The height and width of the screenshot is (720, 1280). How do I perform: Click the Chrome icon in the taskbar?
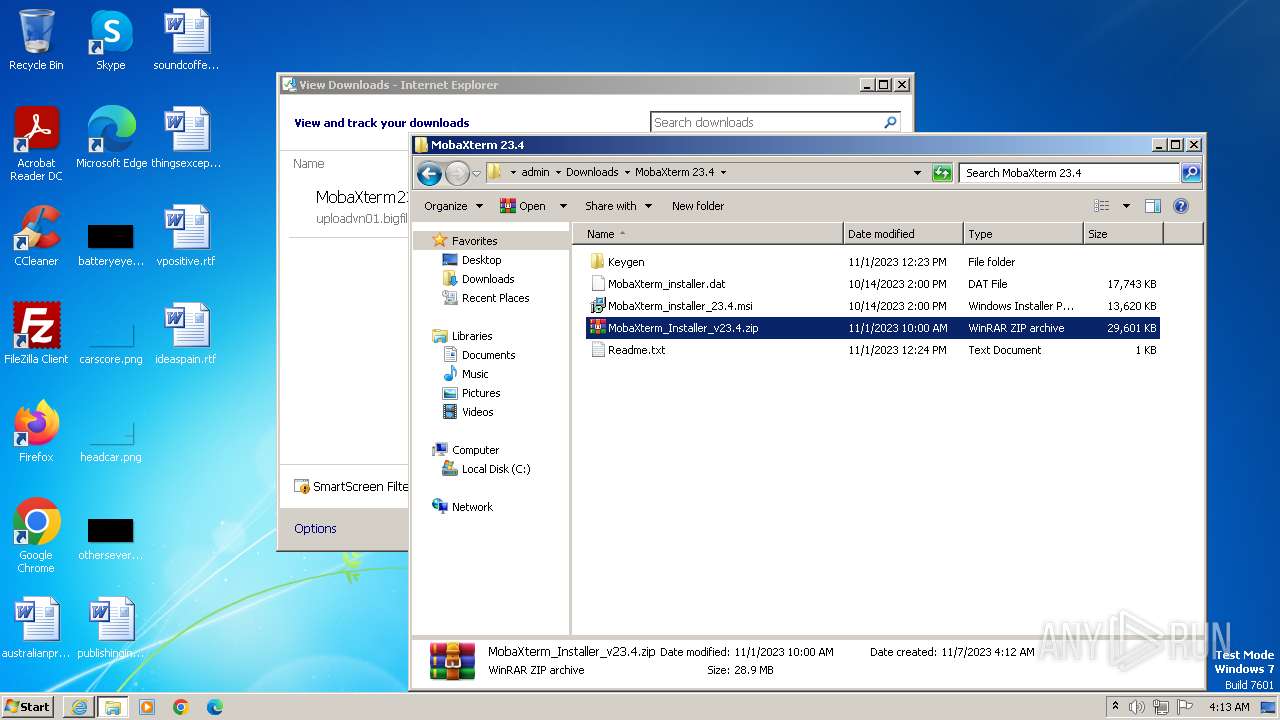tap(180, 707)
